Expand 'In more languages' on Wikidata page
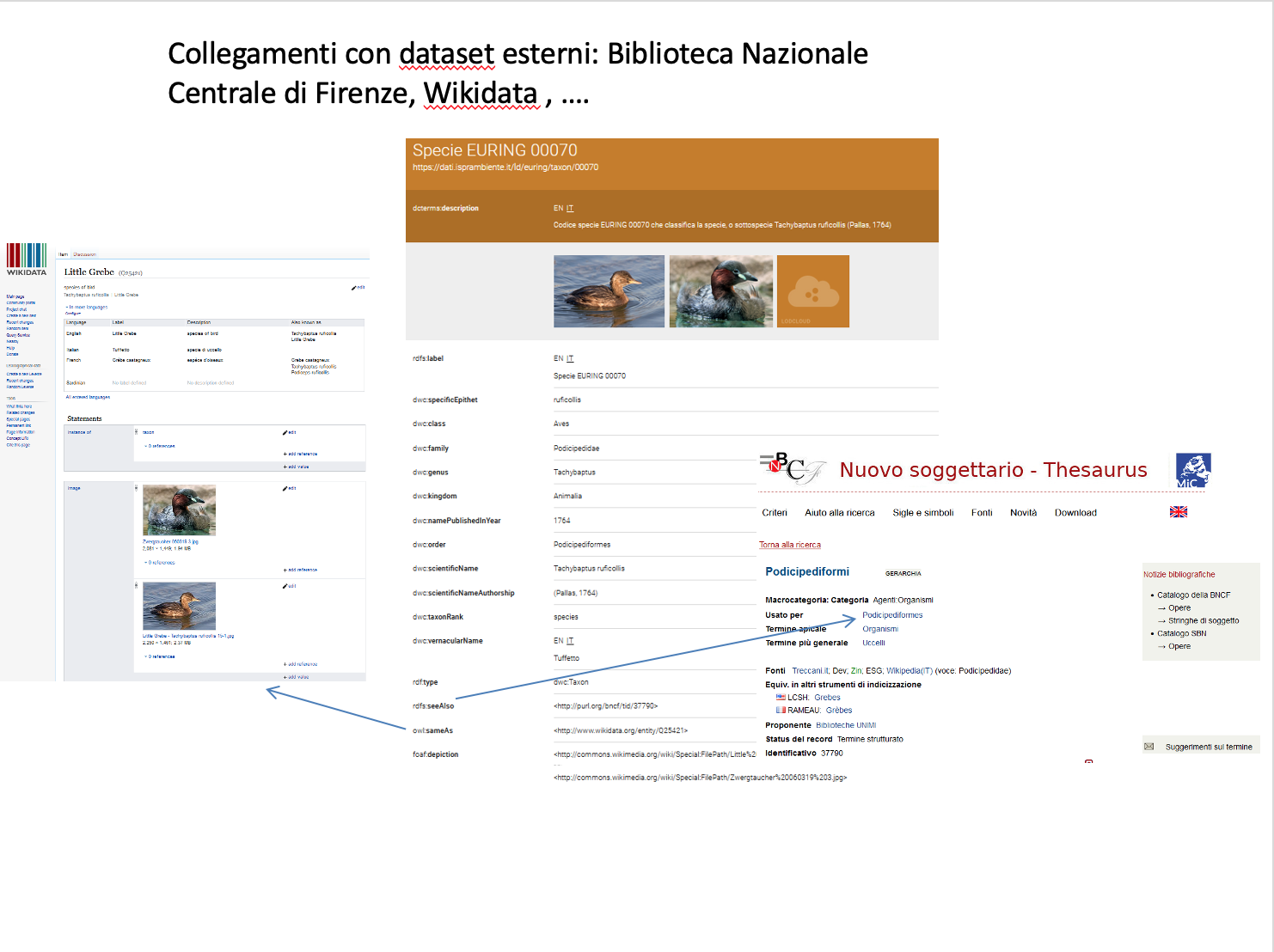The height and width of the screenshot is (952, 1274). 87,307
